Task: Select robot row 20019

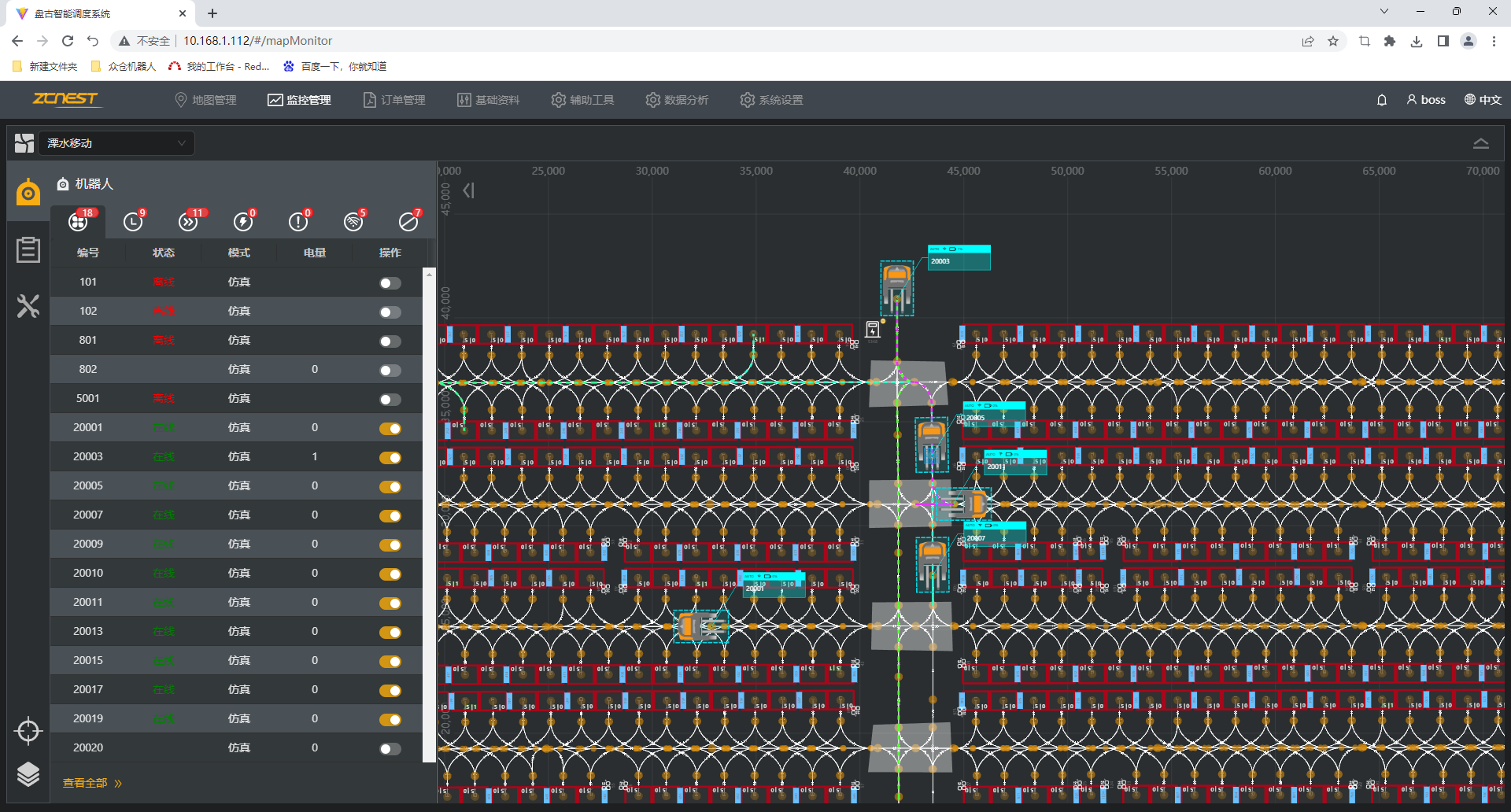Action: [x=236, y=719]
